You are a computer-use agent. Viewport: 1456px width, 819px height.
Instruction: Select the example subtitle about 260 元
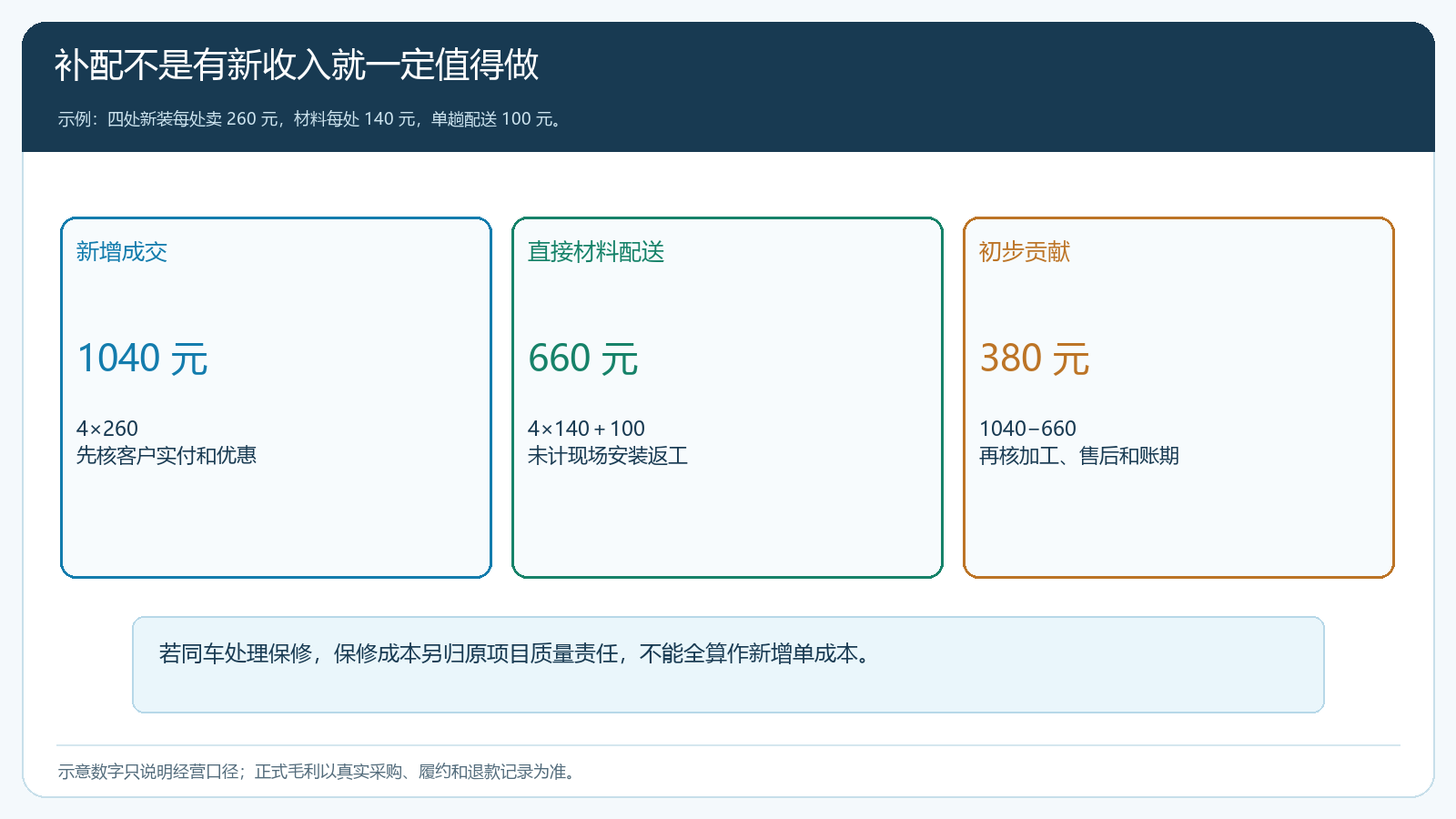pyautogui.click(x=310, y=119)
